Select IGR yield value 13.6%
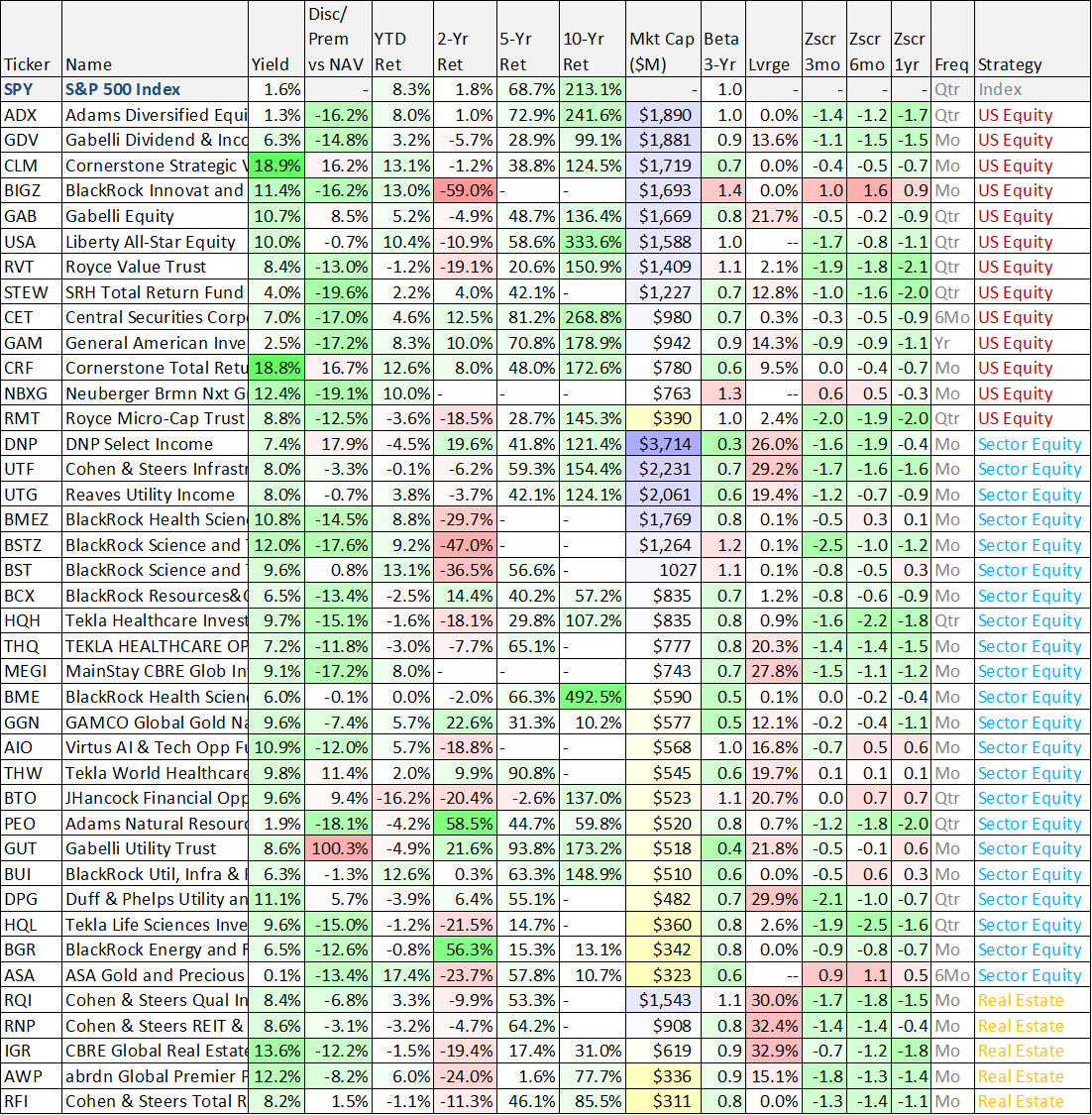This screenshot has height=1115, width=1092. click(275, 1051)
